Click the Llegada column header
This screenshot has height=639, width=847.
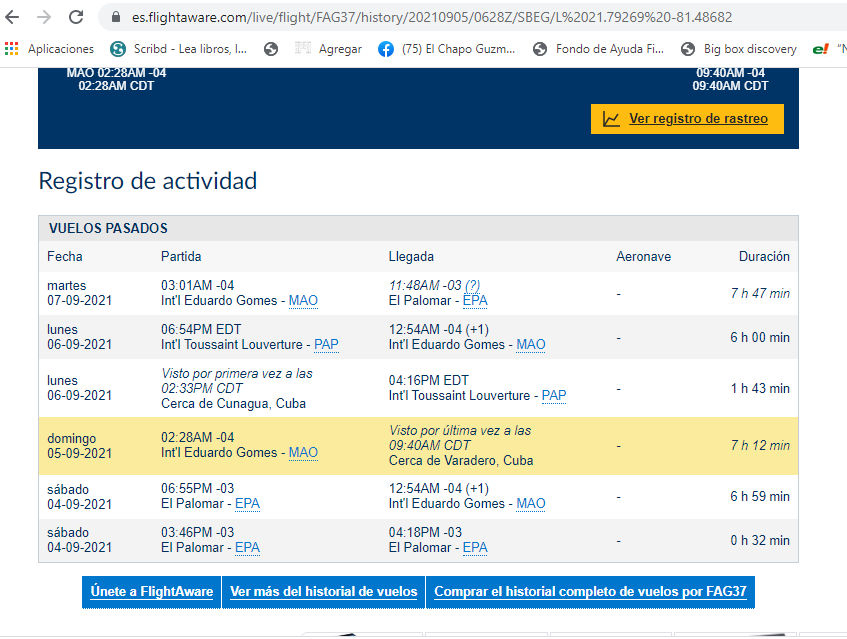[411, 257]
